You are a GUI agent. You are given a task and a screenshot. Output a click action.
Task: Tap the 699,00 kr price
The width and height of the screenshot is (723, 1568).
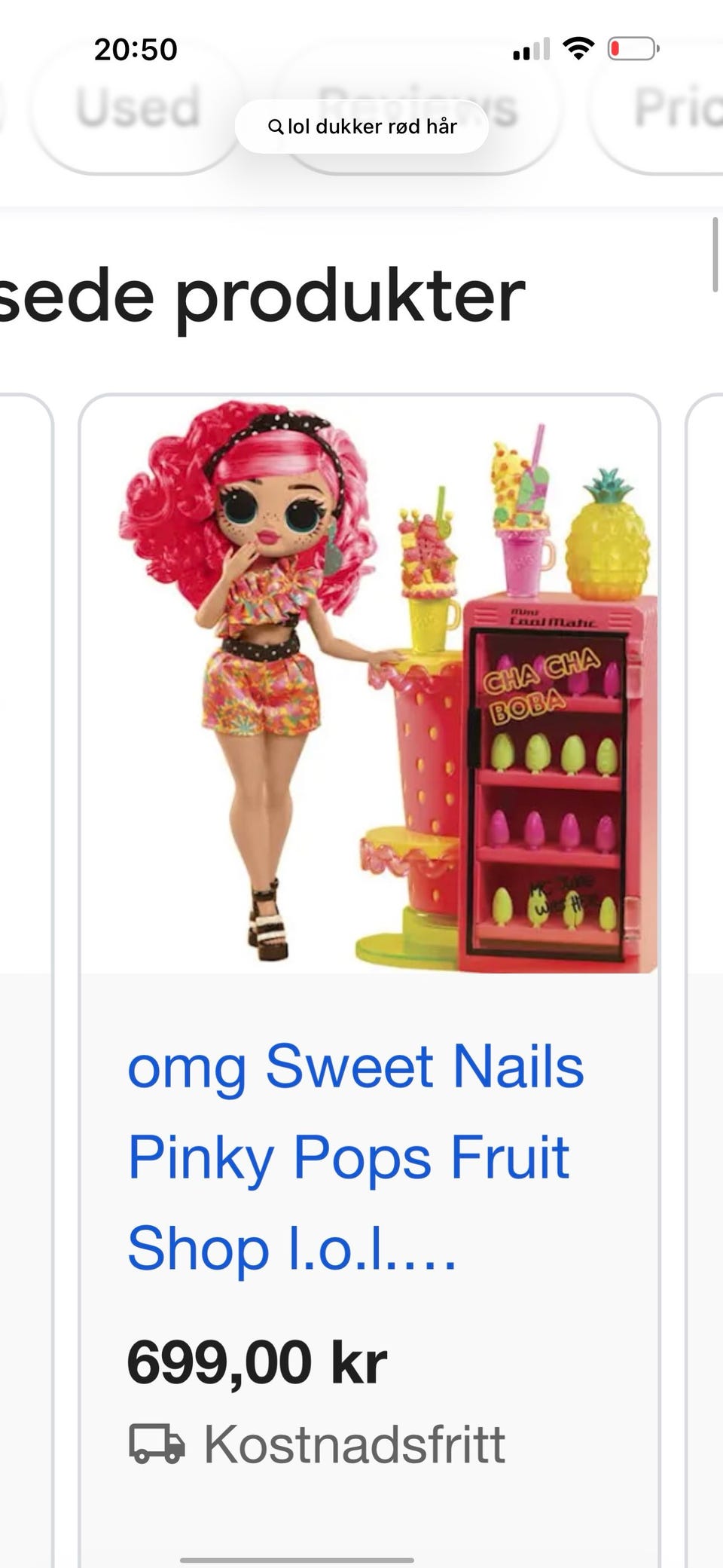257,1362
